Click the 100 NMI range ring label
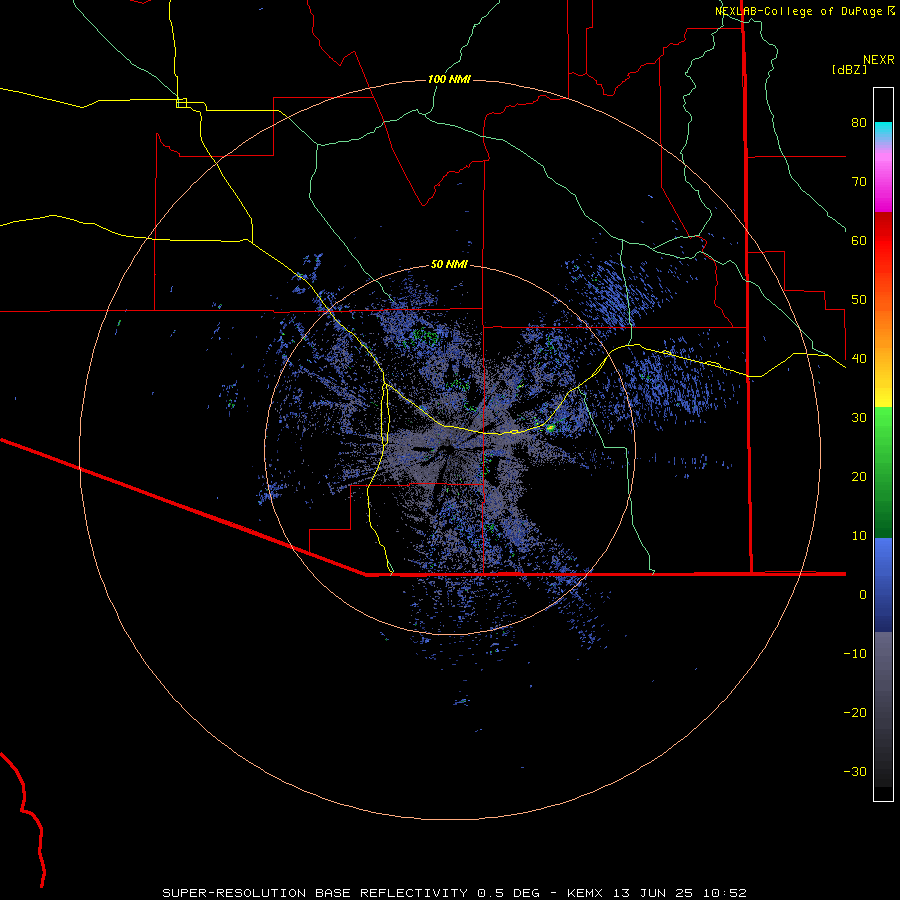This screenshot has width=900, height=900. pyautogui.click(x=449, y=79)
